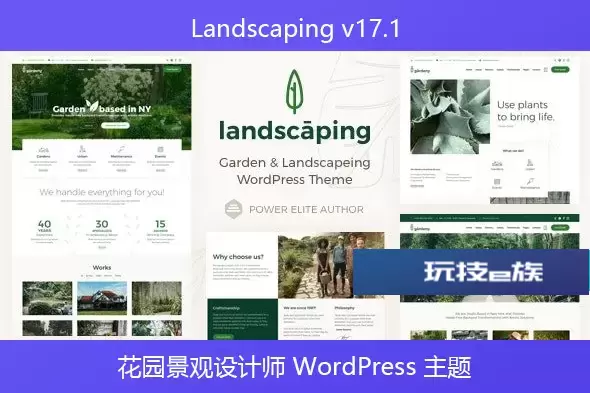This screenshot has width=590, height=393.
Task: Open the first garden thumbnail under Works
Action: pyautogui.click(x=47, y=298)
